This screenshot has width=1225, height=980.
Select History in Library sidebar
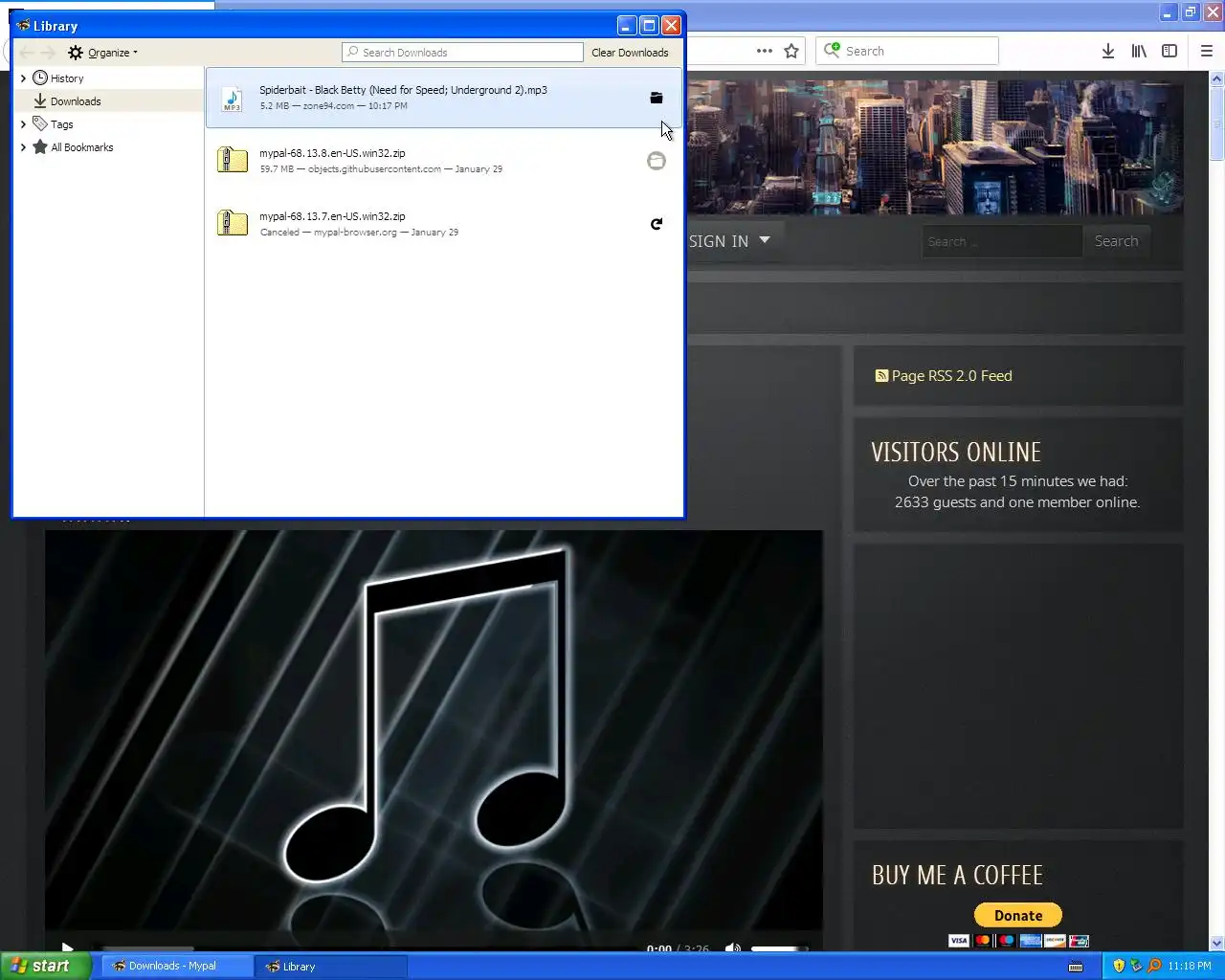pyautogui.click(x=66, y=78)
